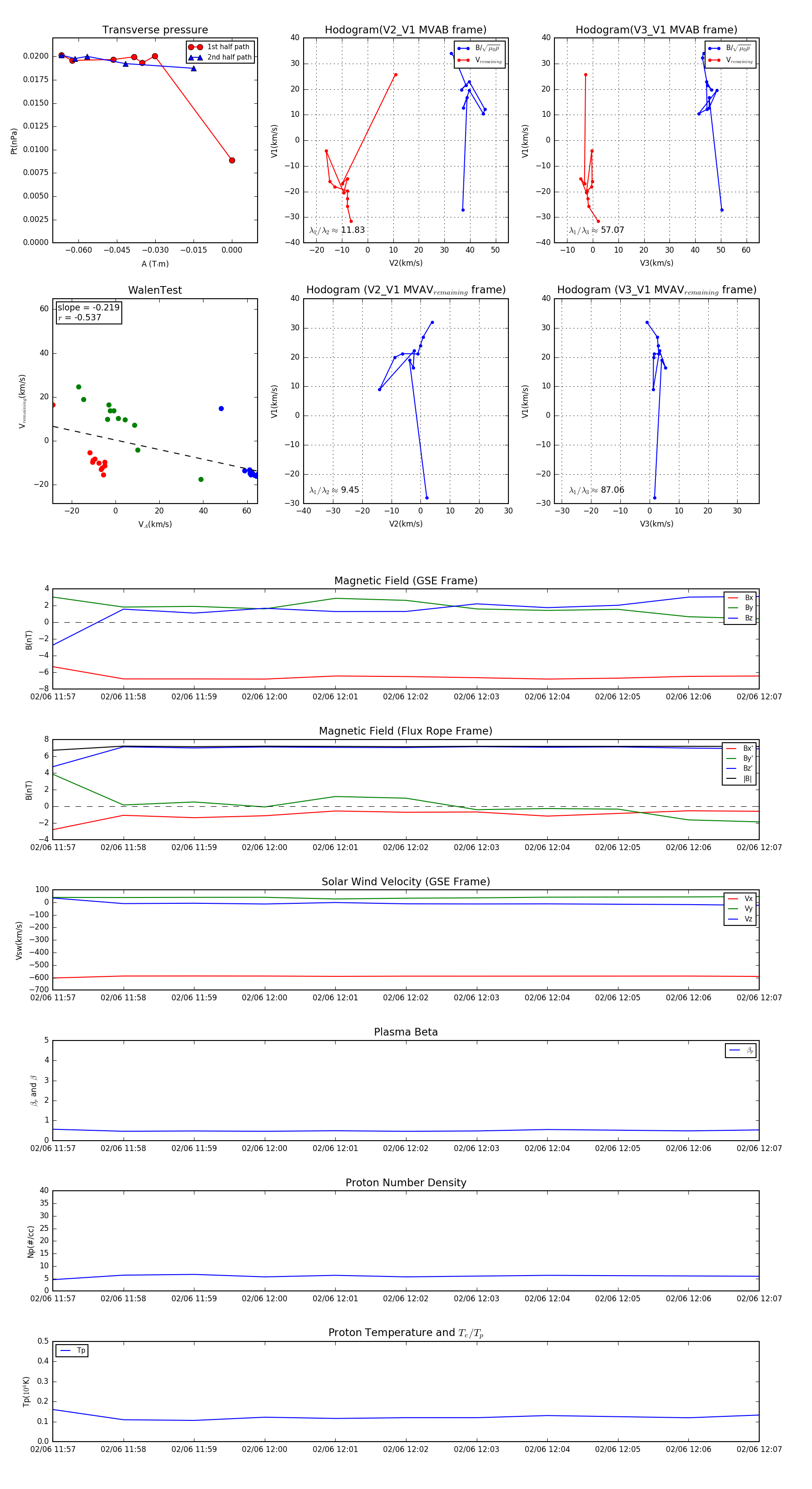Select "Vy" in the Solar Wind legend

click(x=741, y=909)
